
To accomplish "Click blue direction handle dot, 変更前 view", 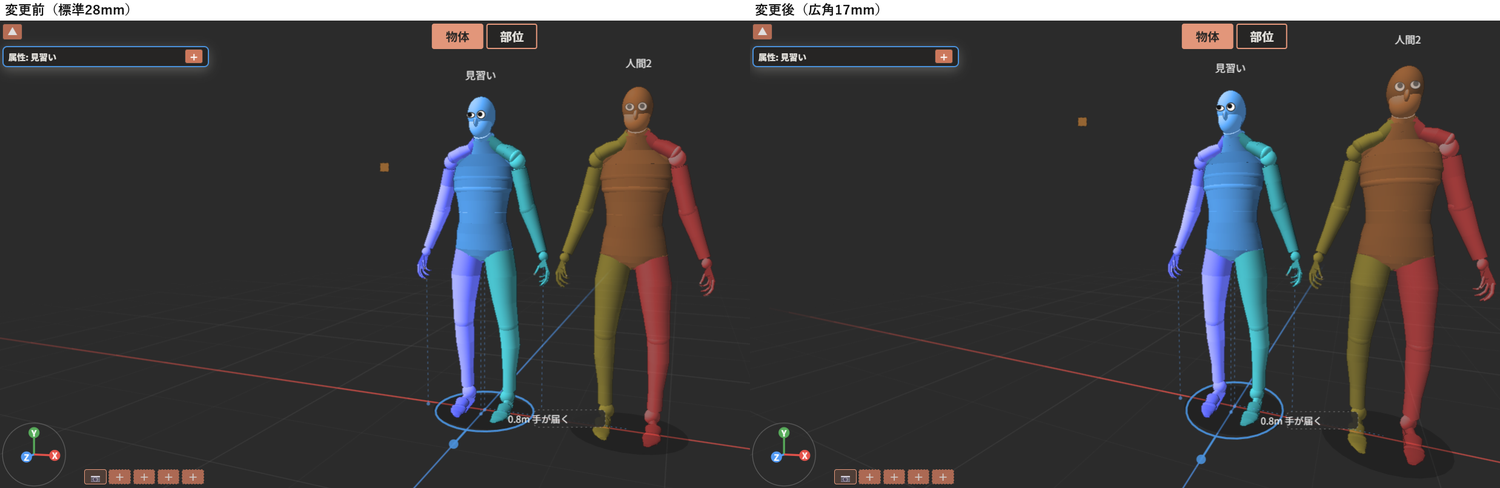I will 453,443.
